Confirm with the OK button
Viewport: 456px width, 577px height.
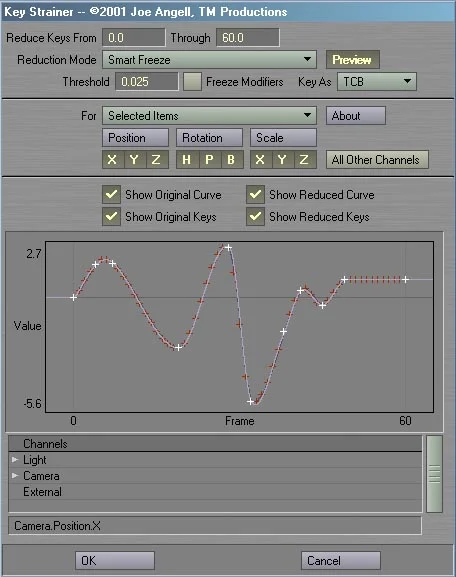(115, 560)
